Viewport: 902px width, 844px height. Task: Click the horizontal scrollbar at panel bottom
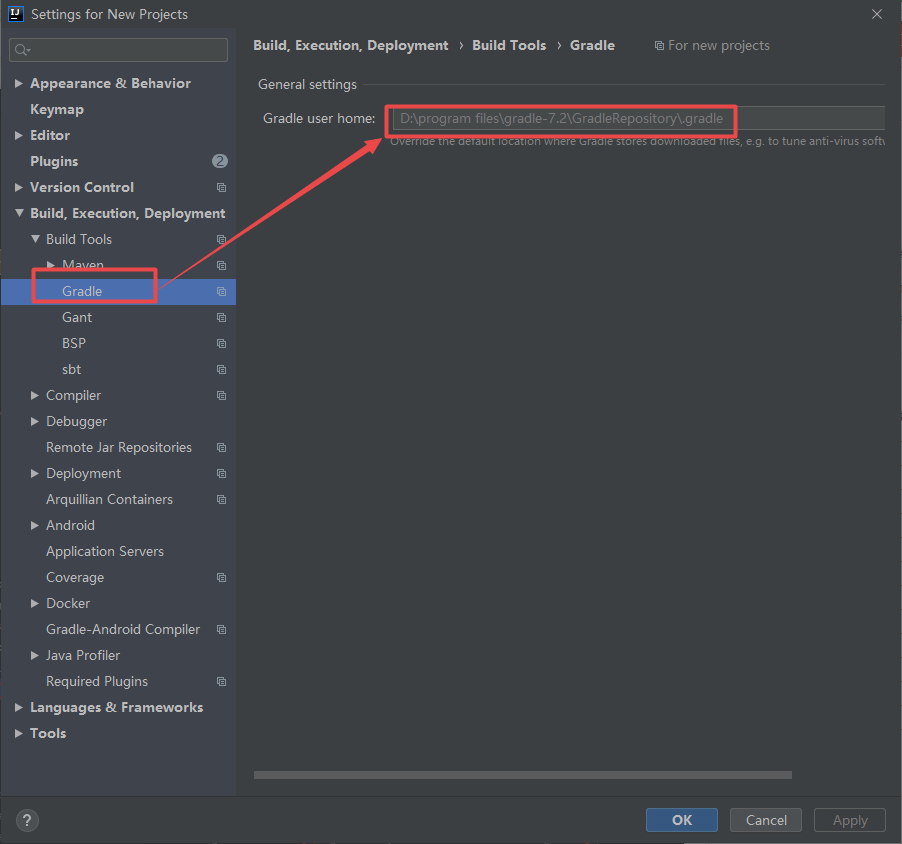(522, 775)
